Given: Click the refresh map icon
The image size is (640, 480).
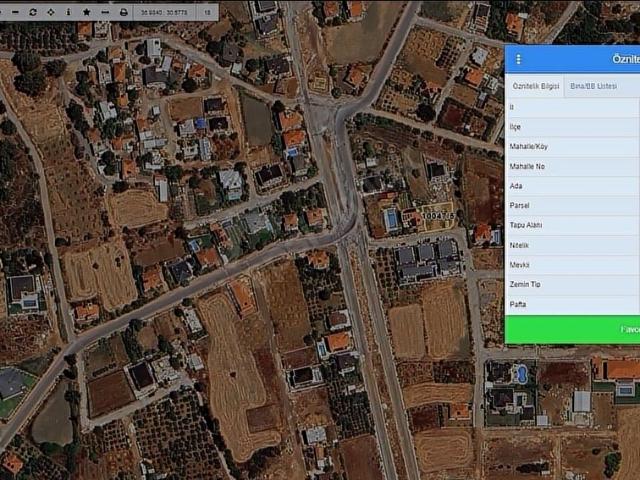Looking at the screenshot, I should pos(32,12).
